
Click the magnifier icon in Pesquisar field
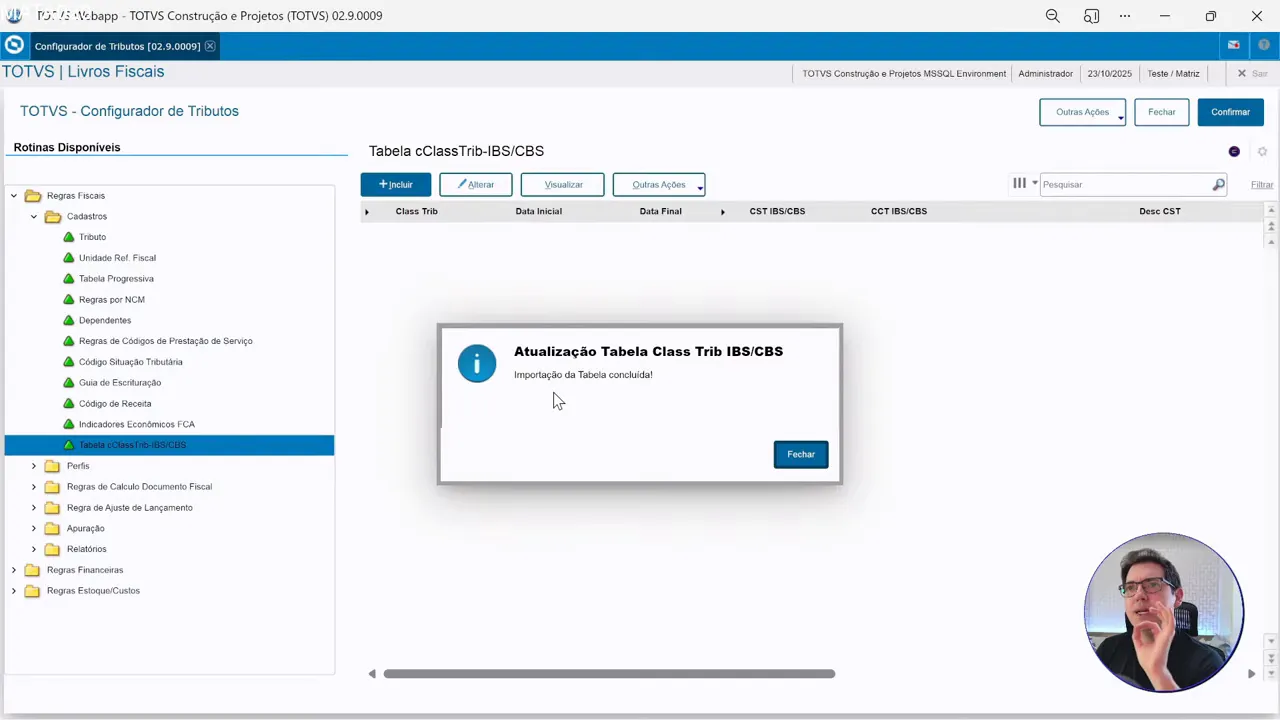pyautogui.click(x=1218, y=185)
